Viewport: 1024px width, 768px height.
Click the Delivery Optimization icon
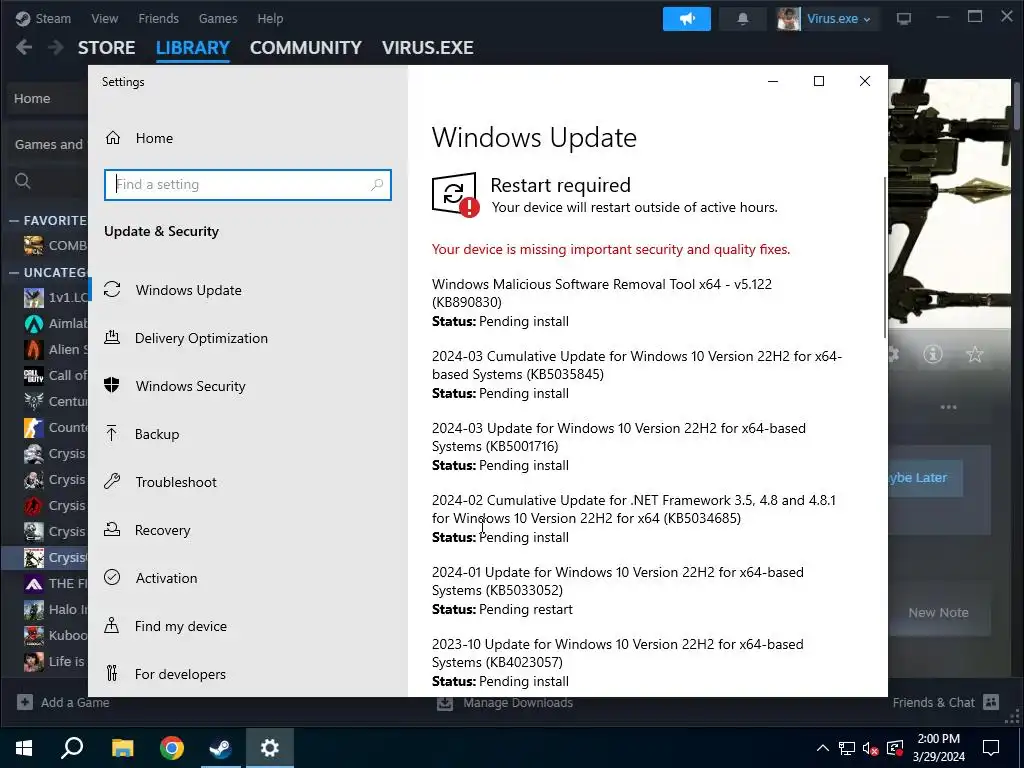(112, 338)
